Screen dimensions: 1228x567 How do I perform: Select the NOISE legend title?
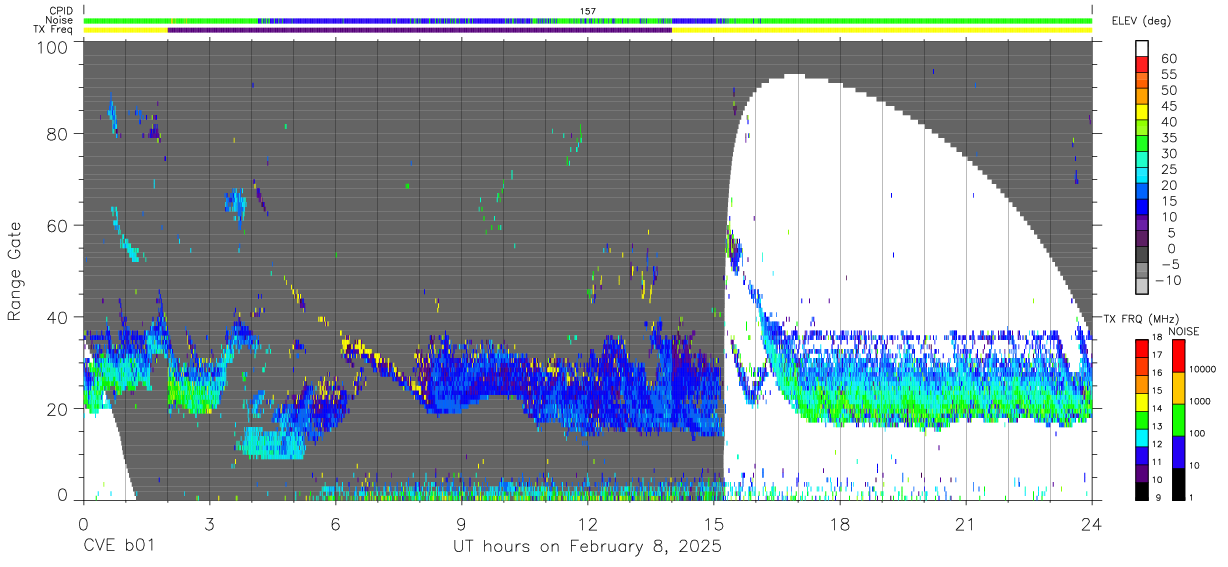tap(1183, 331)
